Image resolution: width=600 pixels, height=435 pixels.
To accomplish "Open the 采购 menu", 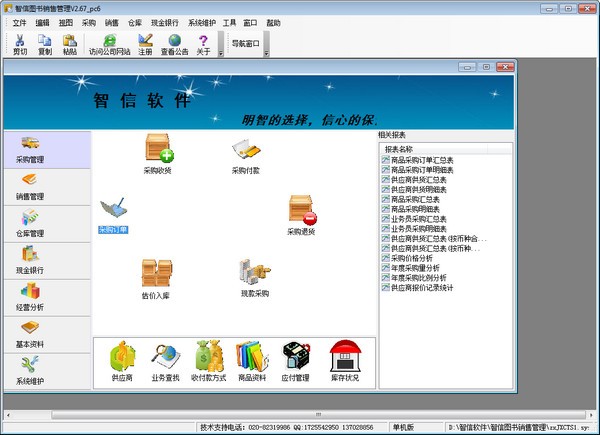I will coord(89,23).
